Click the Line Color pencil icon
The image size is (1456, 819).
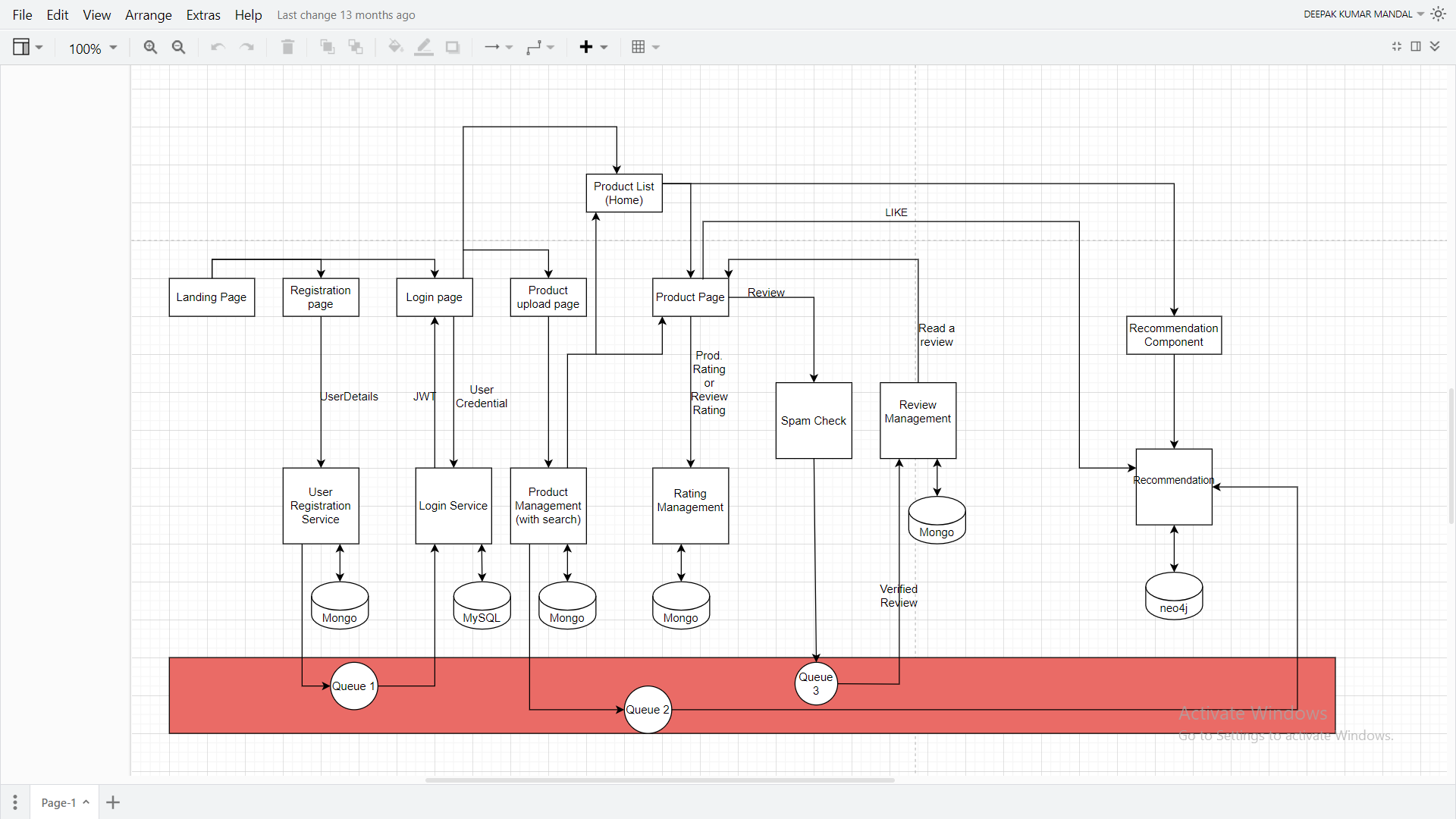coord(424,47)
